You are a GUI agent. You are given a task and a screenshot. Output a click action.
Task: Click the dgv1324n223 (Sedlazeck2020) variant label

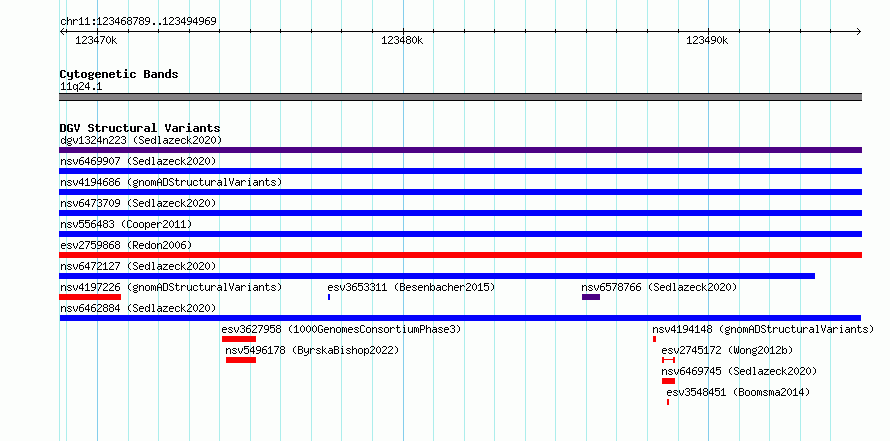(x=141, y=140)
